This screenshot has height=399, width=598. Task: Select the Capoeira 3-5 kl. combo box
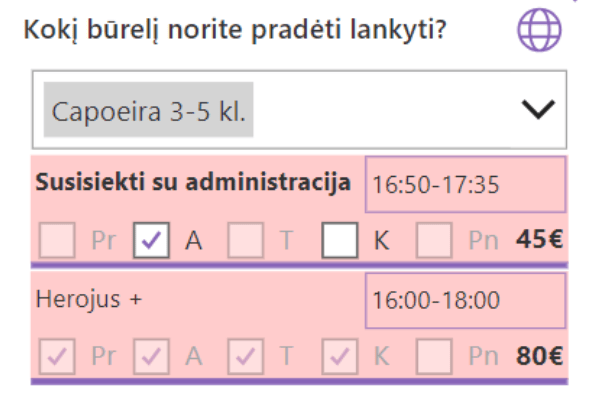(299, 109)
